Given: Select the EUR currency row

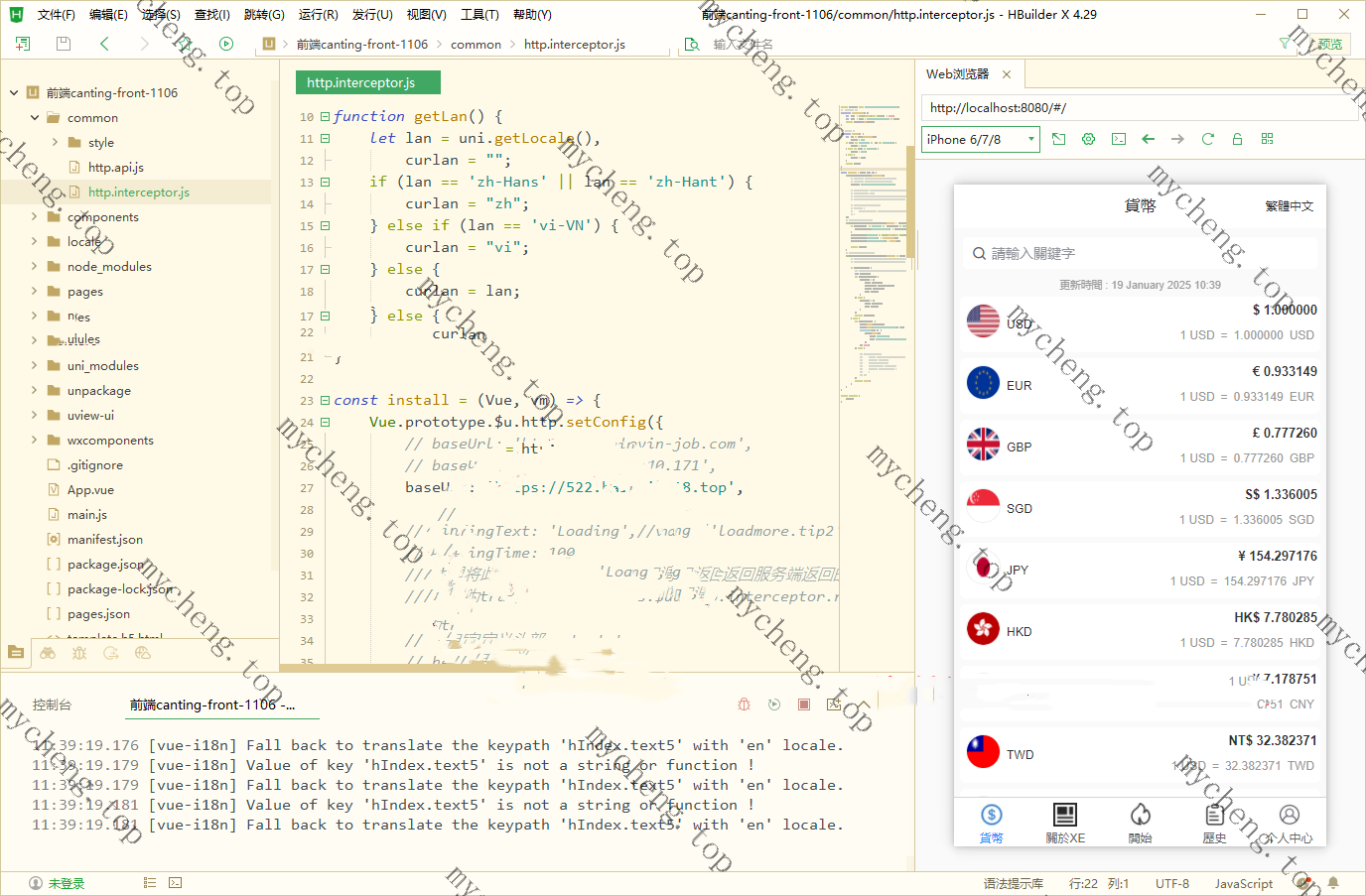Looking at the screenshot, I should tap(1140, 384).
